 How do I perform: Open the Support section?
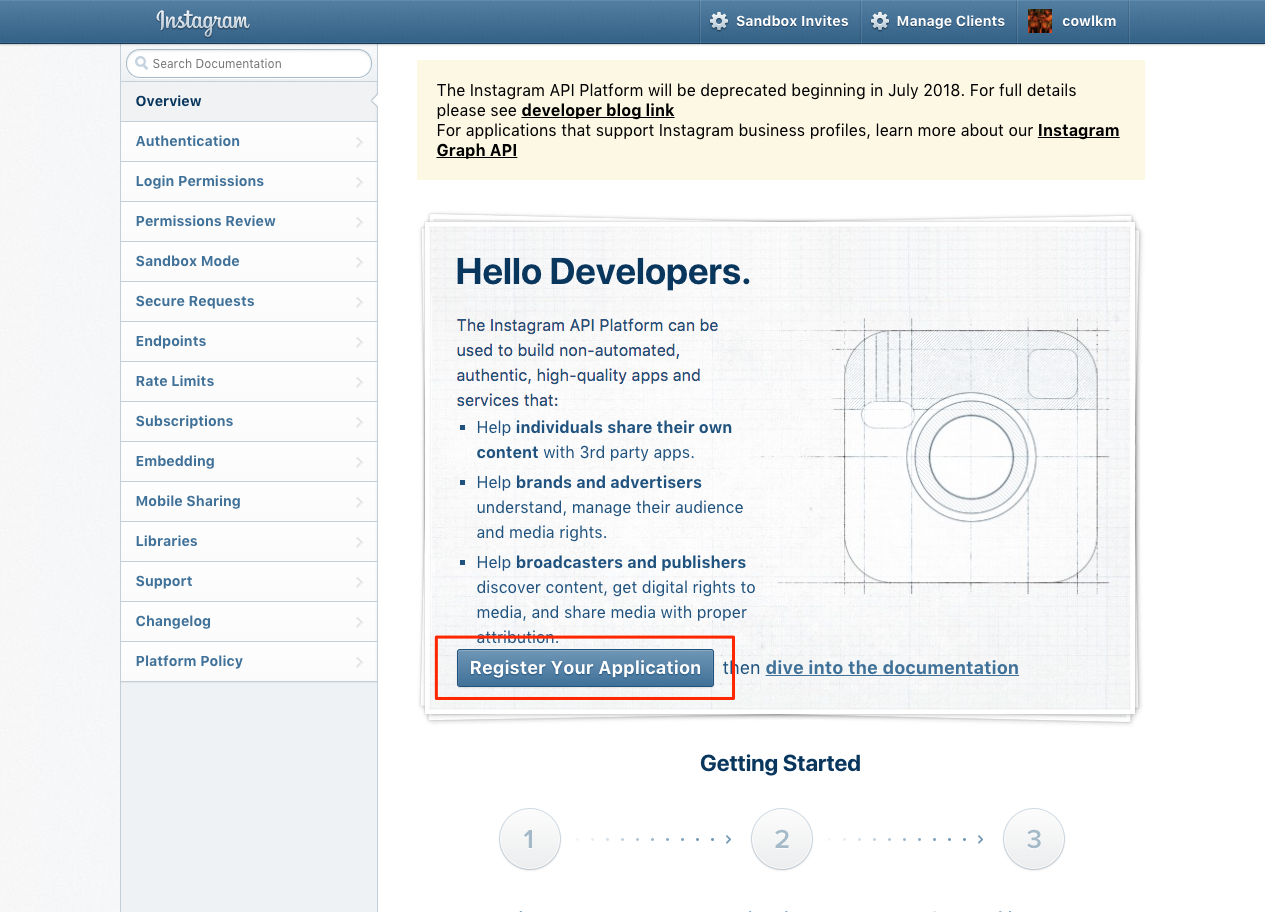point(249,581)
